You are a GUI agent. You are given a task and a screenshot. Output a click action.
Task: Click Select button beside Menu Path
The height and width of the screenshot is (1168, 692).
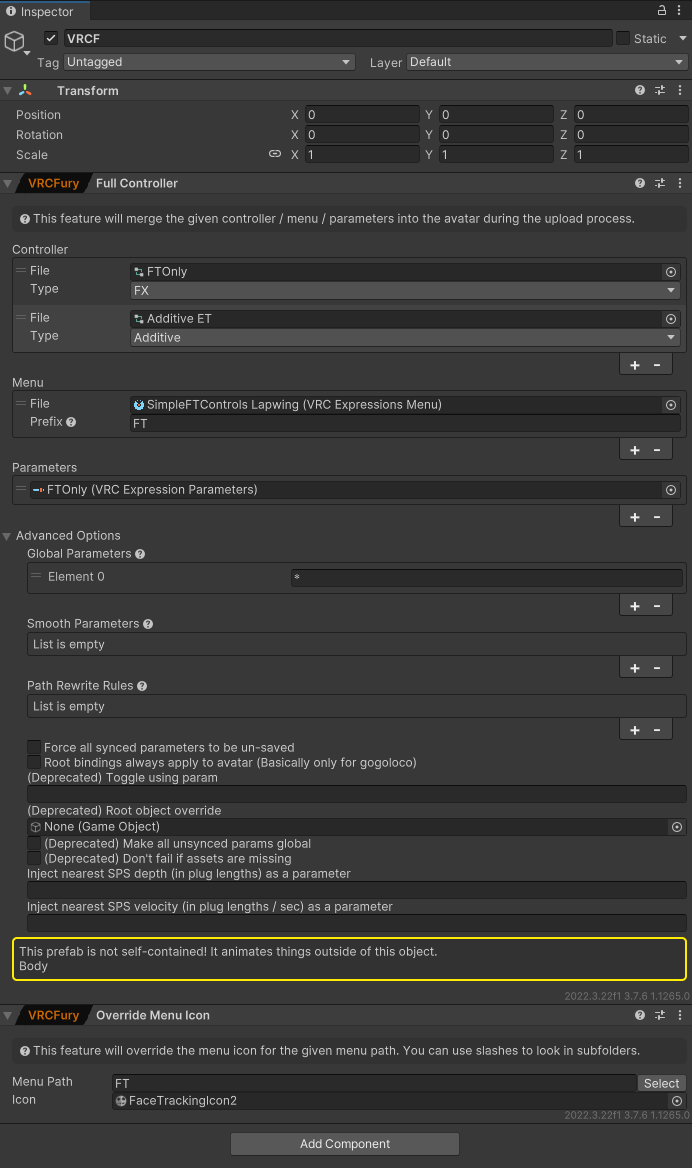pyautogui.click(x=661, y=1083)
